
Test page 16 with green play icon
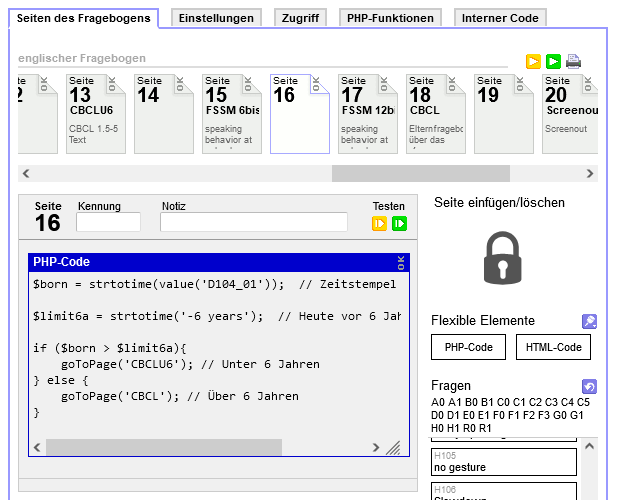click(399, 223)
